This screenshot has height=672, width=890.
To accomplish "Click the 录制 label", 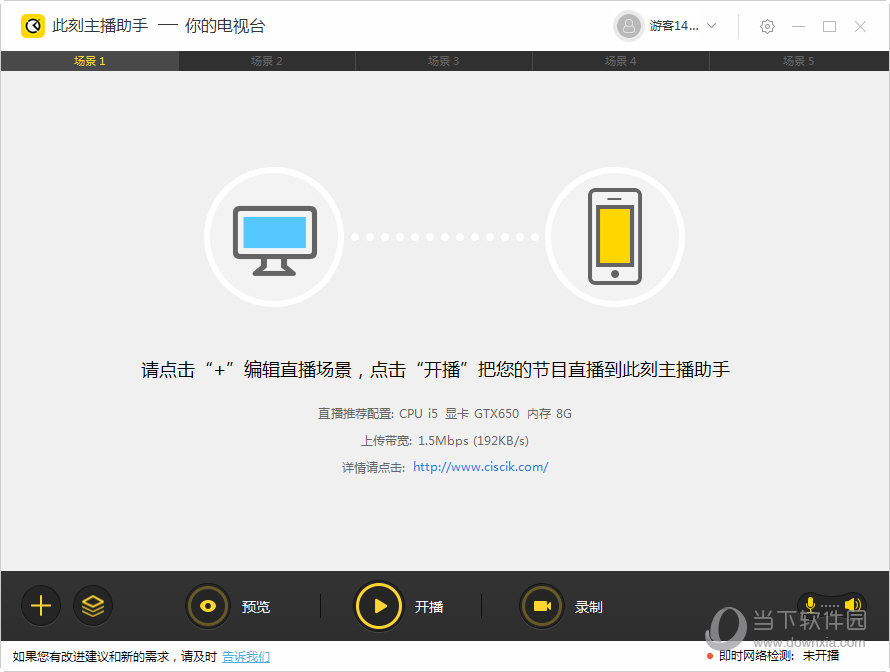I will pyautogui.click(x=589, y=607).
